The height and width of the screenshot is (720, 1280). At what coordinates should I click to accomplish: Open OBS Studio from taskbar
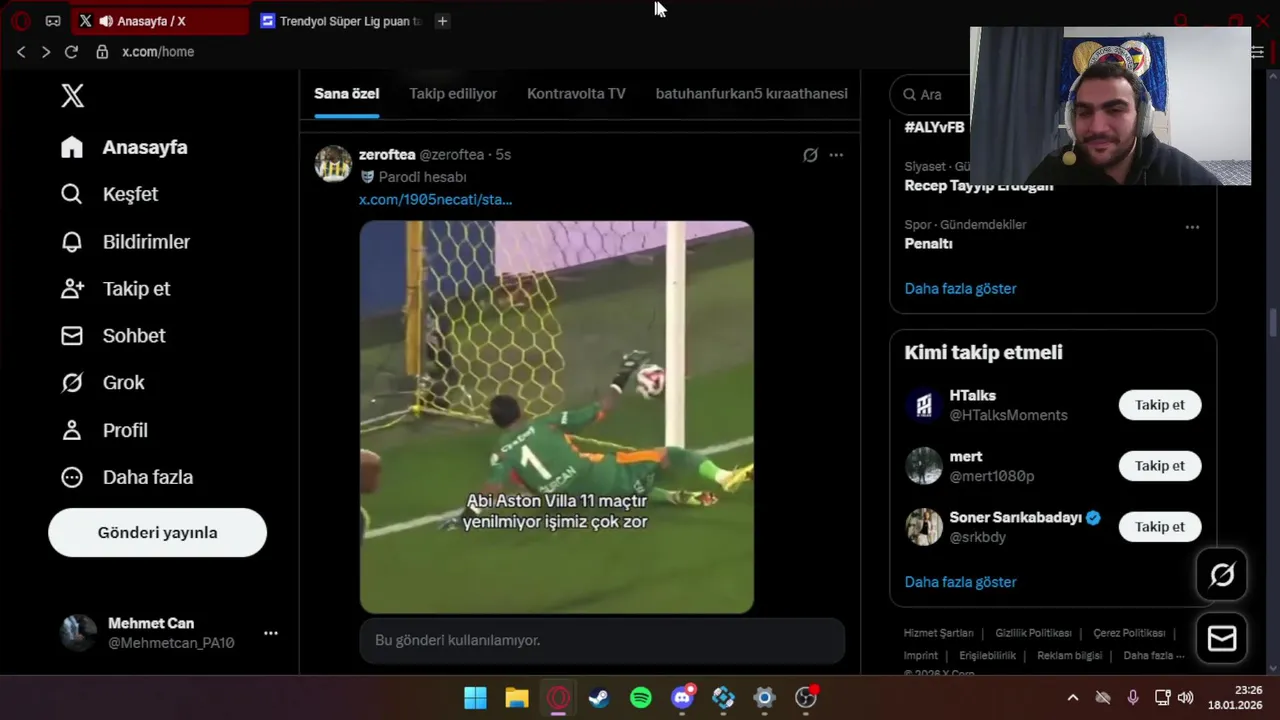(x=806, y=698)
